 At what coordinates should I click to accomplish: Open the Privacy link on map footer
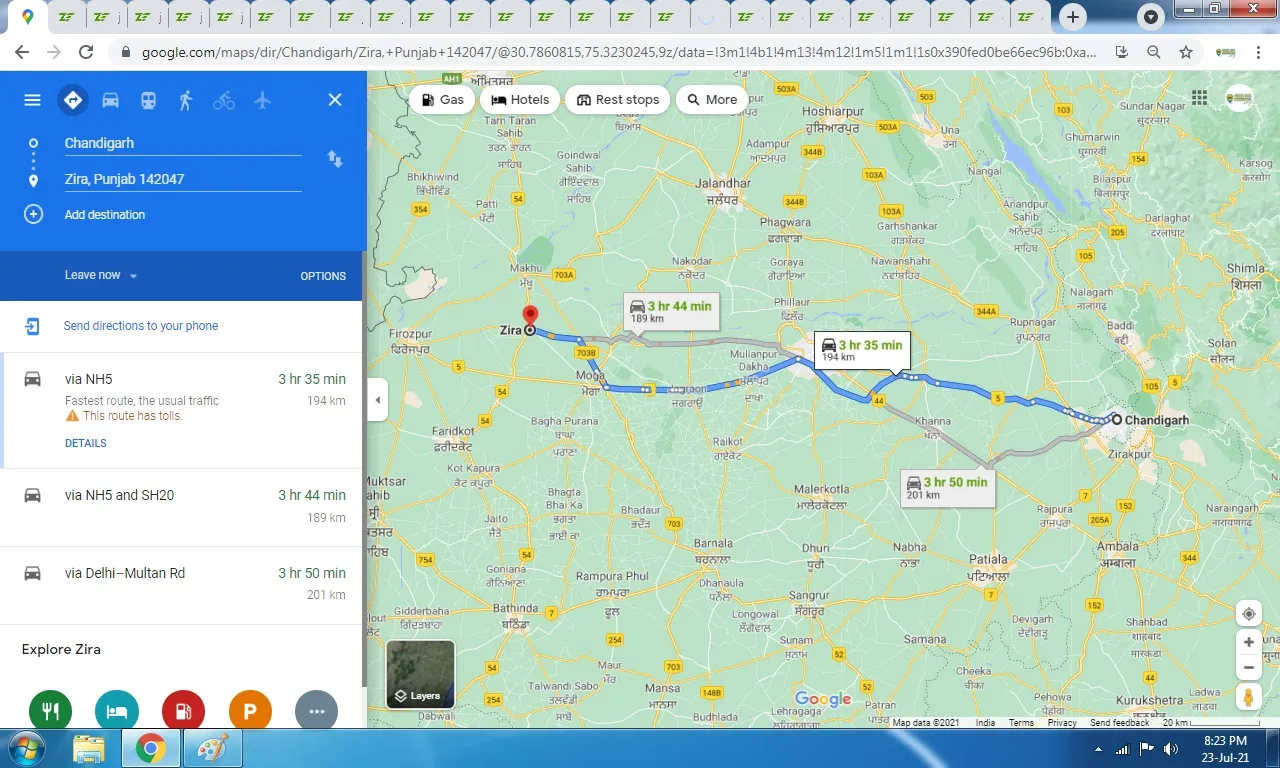(1061, 722)
